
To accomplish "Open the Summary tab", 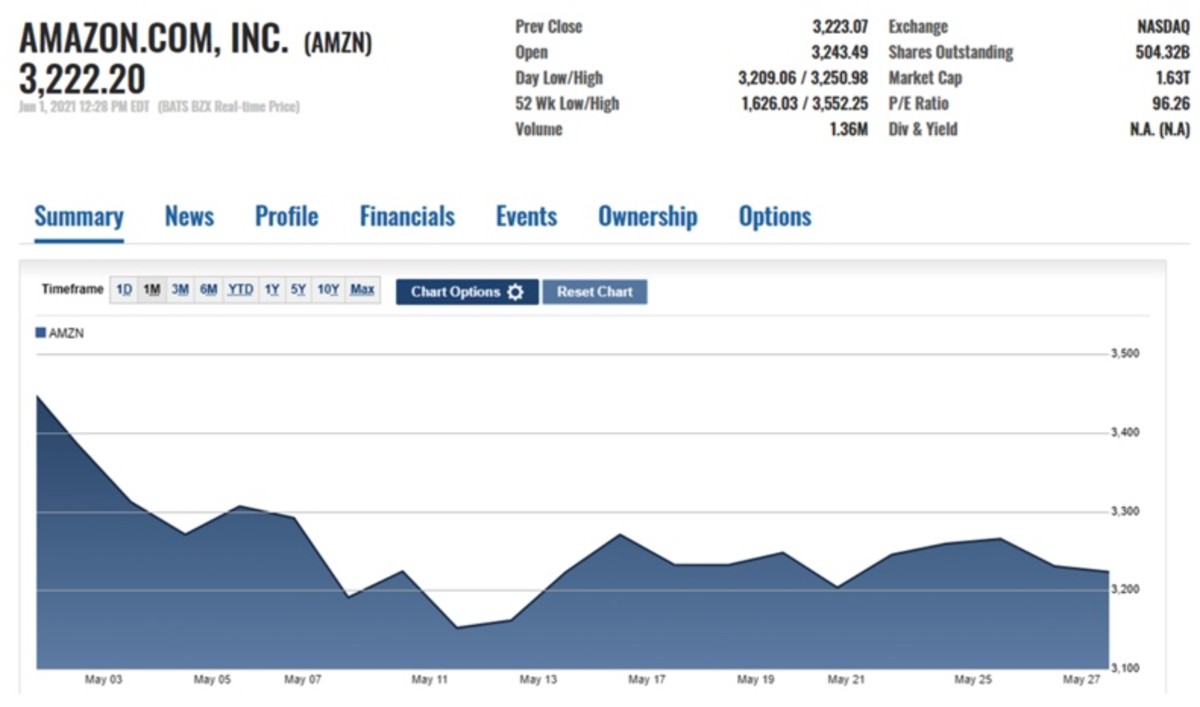I will pyautogui.click(x=79, y=217).
